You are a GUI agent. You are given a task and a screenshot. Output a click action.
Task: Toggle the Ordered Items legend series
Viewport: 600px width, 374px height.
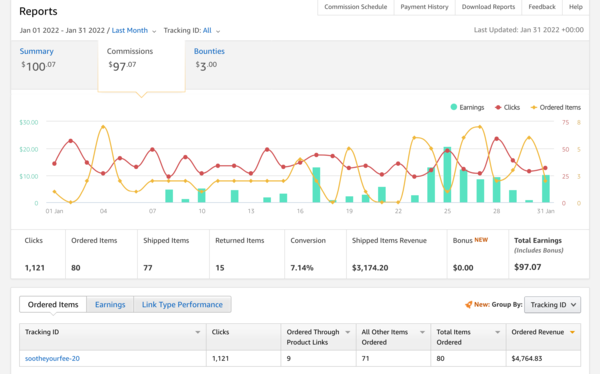556,107
